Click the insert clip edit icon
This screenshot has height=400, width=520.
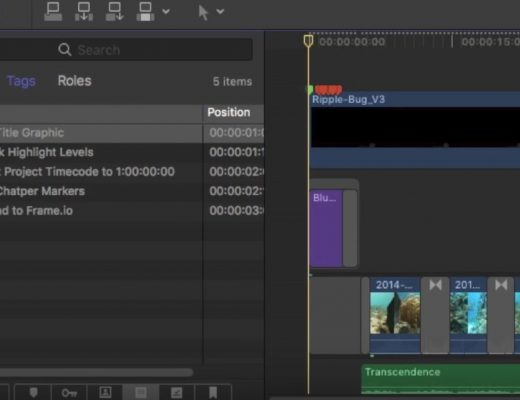(x=84, y=12)
